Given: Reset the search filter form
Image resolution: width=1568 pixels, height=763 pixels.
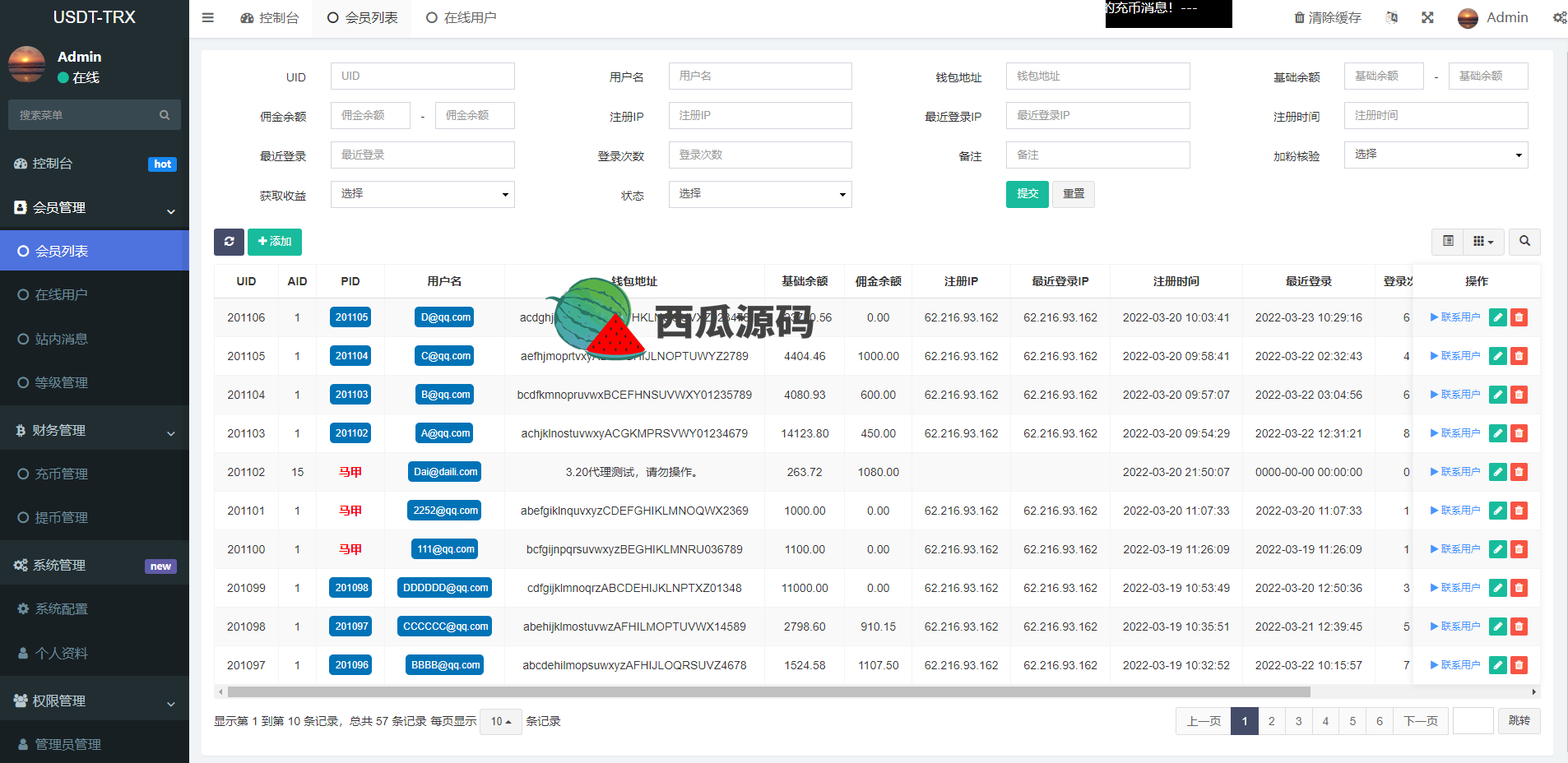Looking at the screenshot, I should pos(1074,194).
